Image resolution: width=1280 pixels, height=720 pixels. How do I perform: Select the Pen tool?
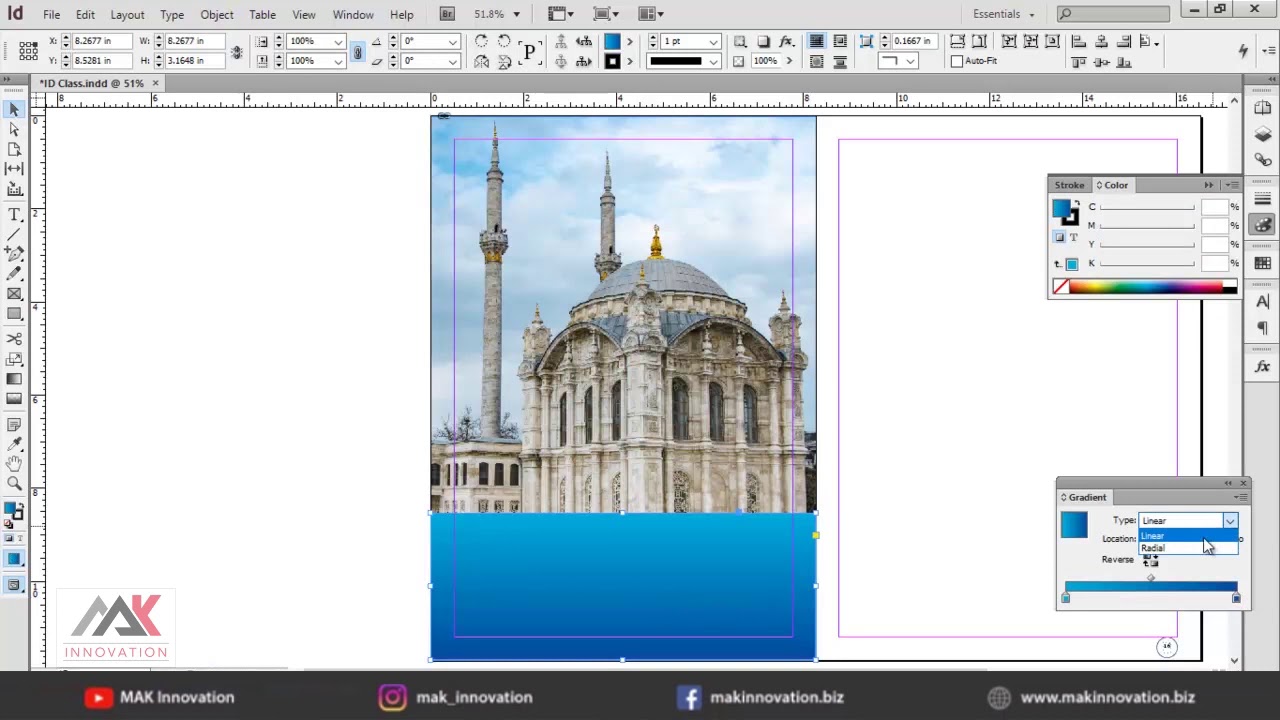click(x=14, y=253)
